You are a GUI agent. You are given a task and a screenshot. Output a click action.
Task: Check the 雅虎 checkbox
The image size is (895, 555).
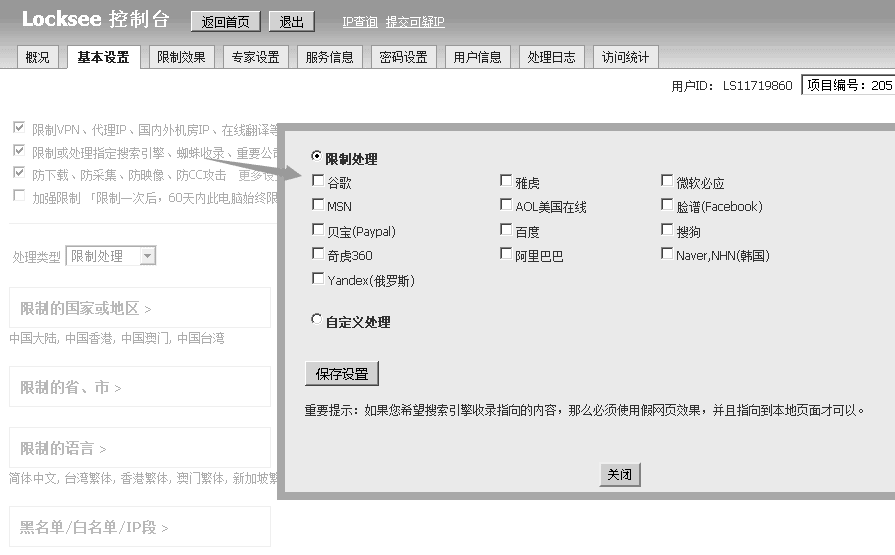click(x=506, y=180)
